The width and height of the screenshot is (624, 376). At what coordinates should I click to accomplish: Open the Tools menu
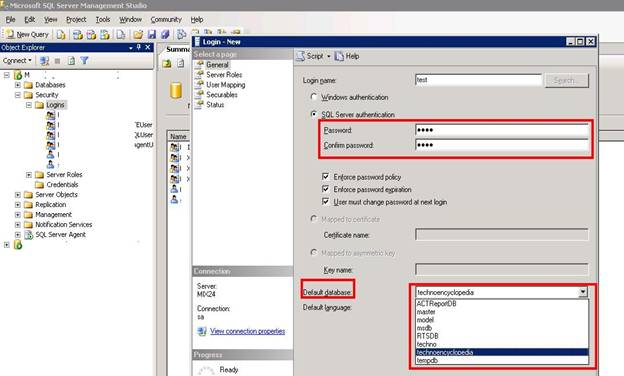103,19
